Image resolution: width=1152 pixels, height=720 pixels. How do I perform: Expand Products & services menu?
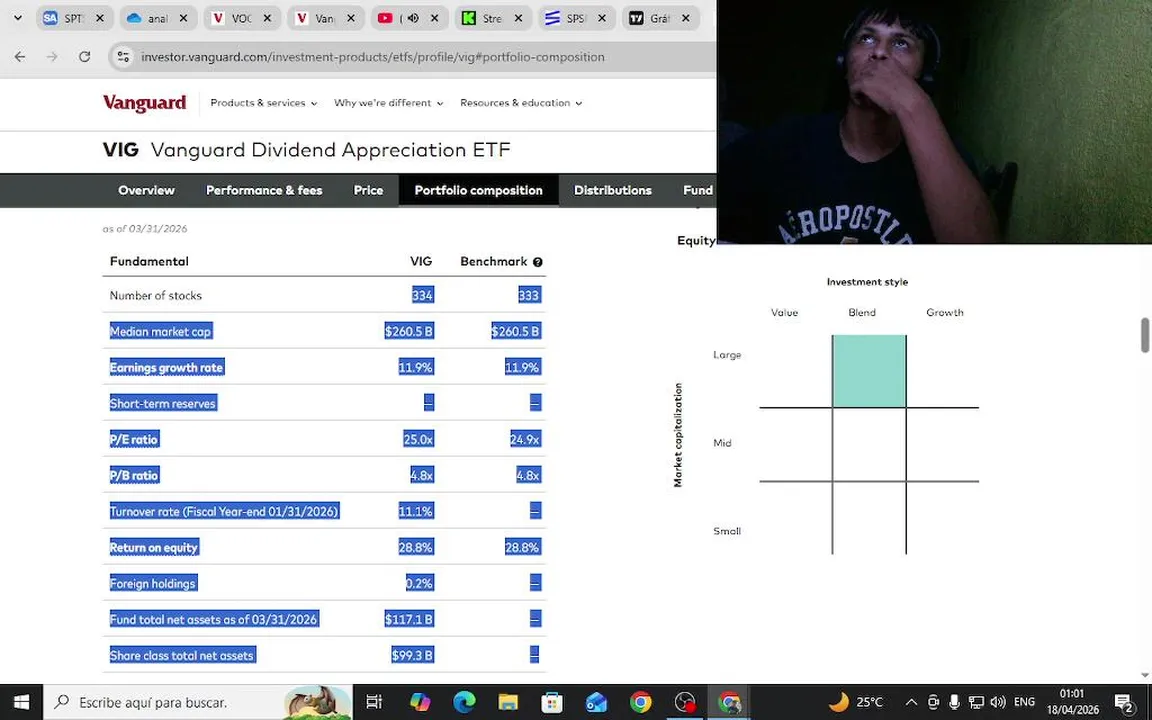click(264, 103)
